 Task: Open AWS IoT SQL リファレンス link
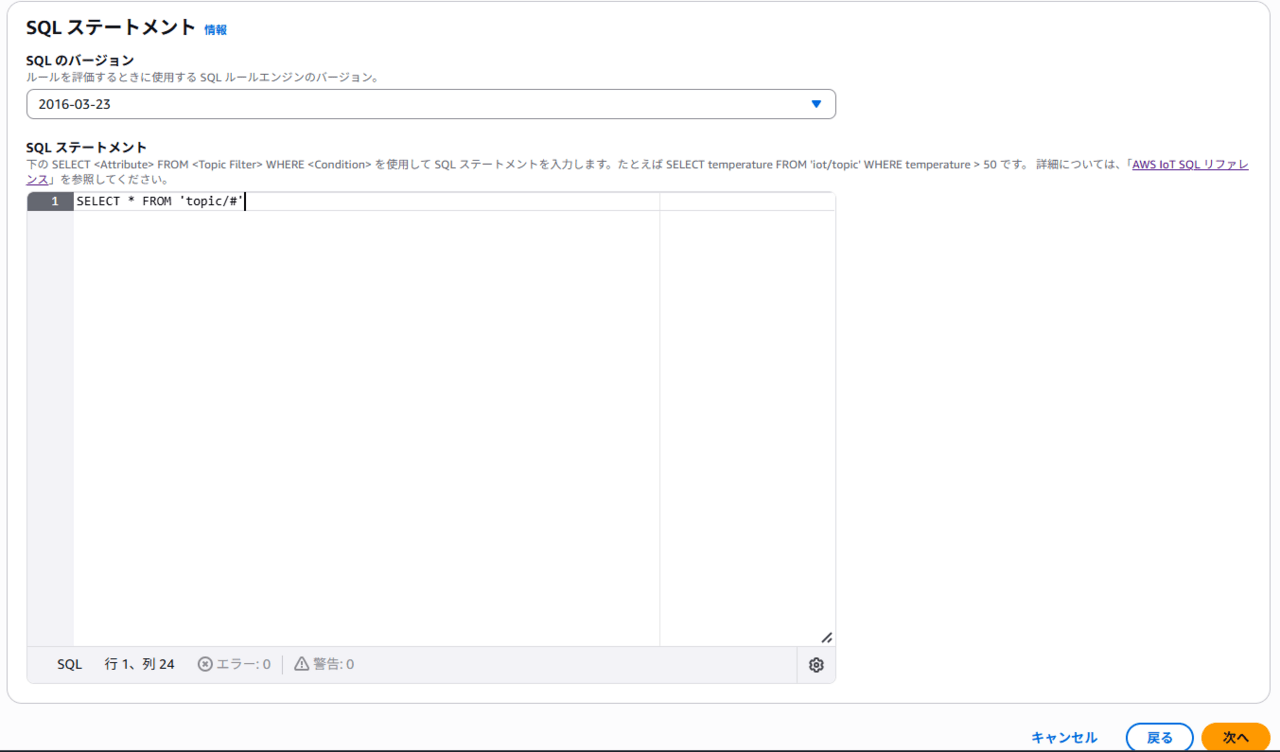tap(1189, 165)
